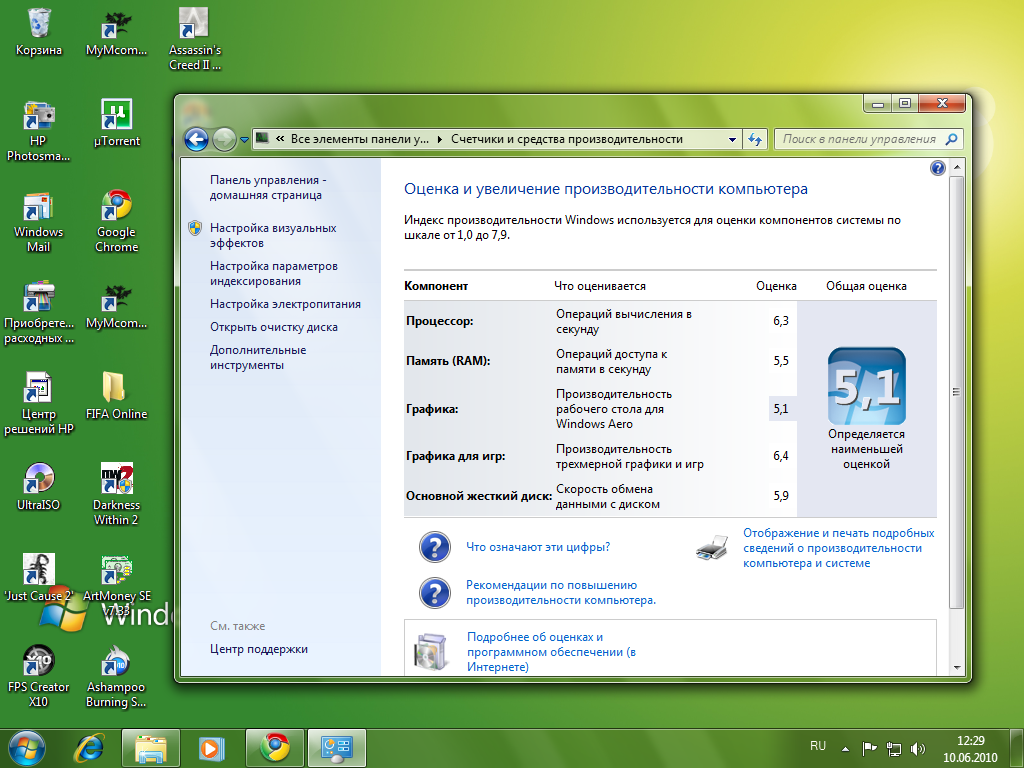The width and height of the screenshot is (1024, 768).
Task: Click the volume speaker tray icon
Action: tap(918, 747)
